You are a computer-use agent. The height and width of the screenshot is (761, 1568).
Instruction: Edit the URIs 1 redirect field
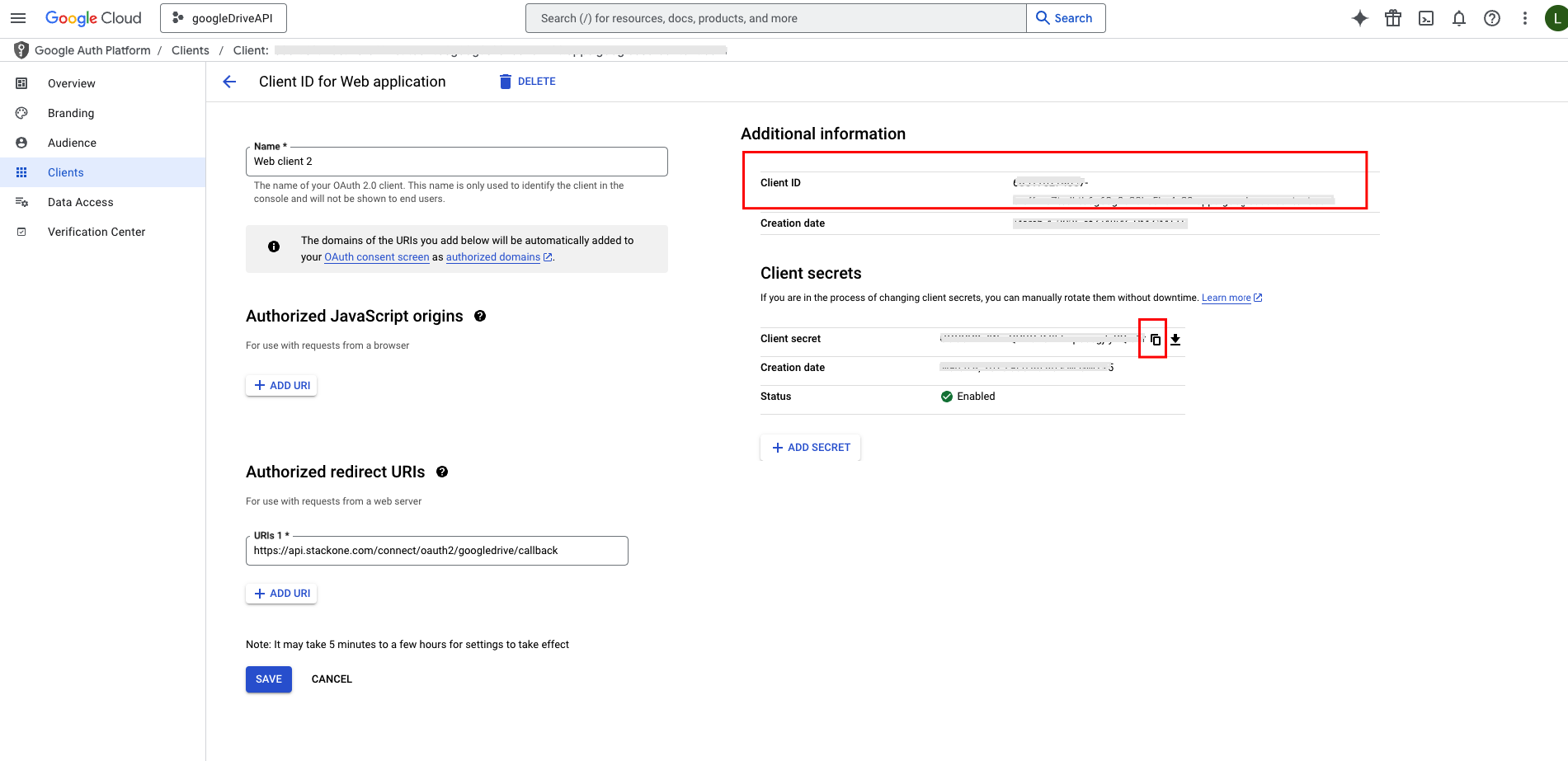pos(436,551)
